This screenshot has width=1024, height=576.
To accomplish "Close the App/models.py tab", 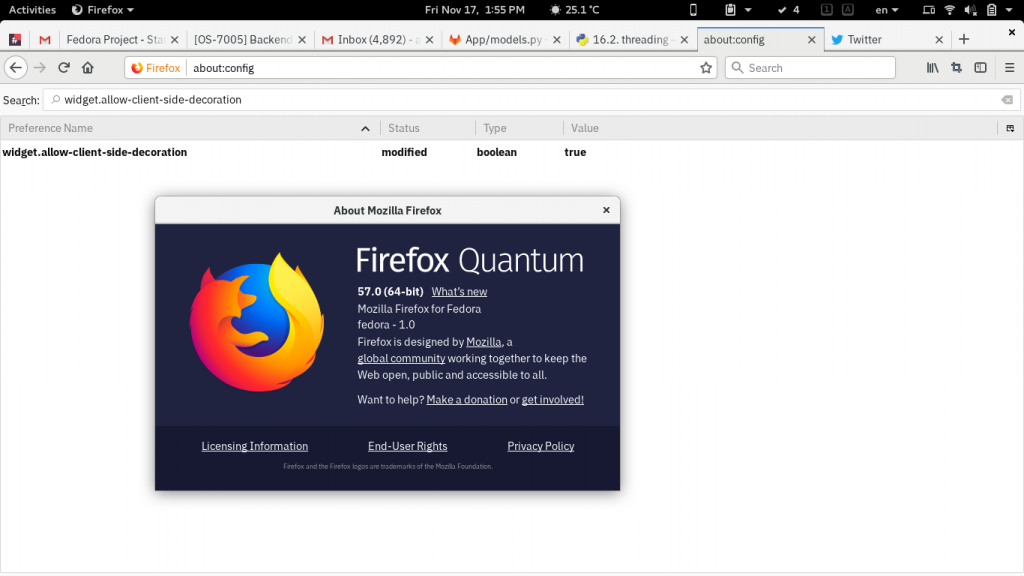I will pos(556,40).
